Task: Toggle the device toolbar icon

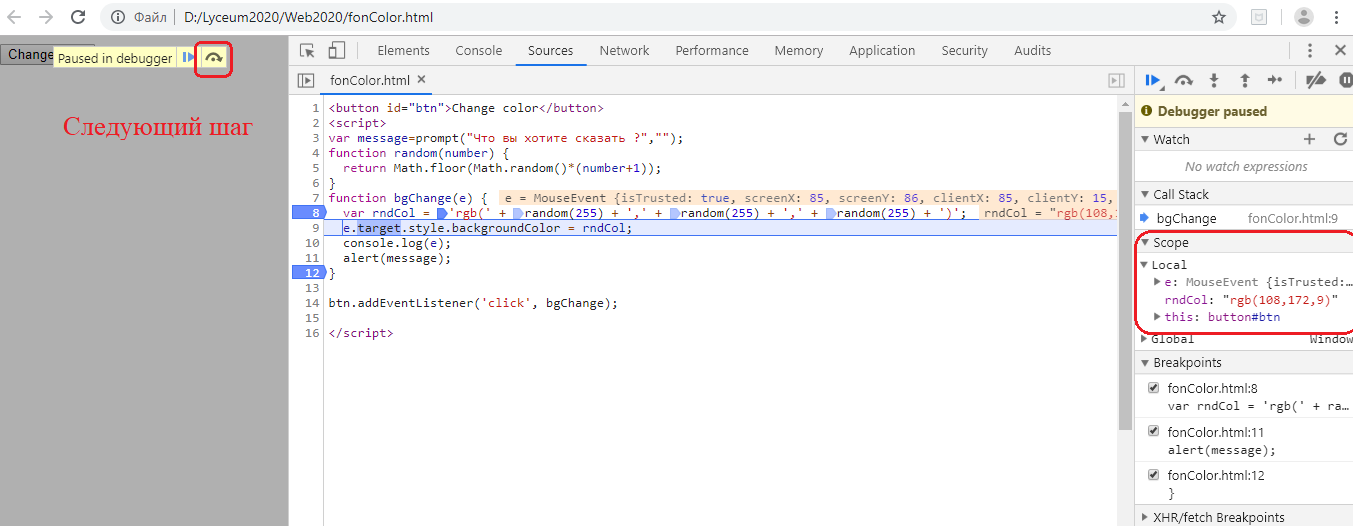Action: coord(337,51)
